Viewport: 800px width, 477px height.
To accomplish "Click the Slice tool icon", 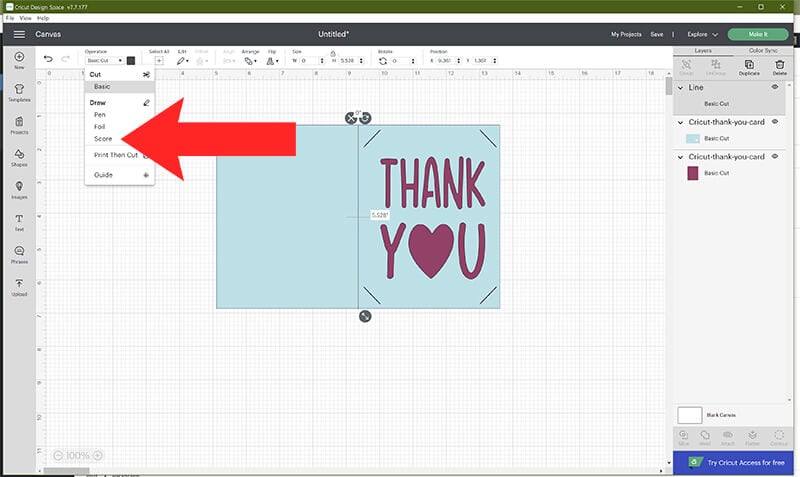I will coord(684,435).
